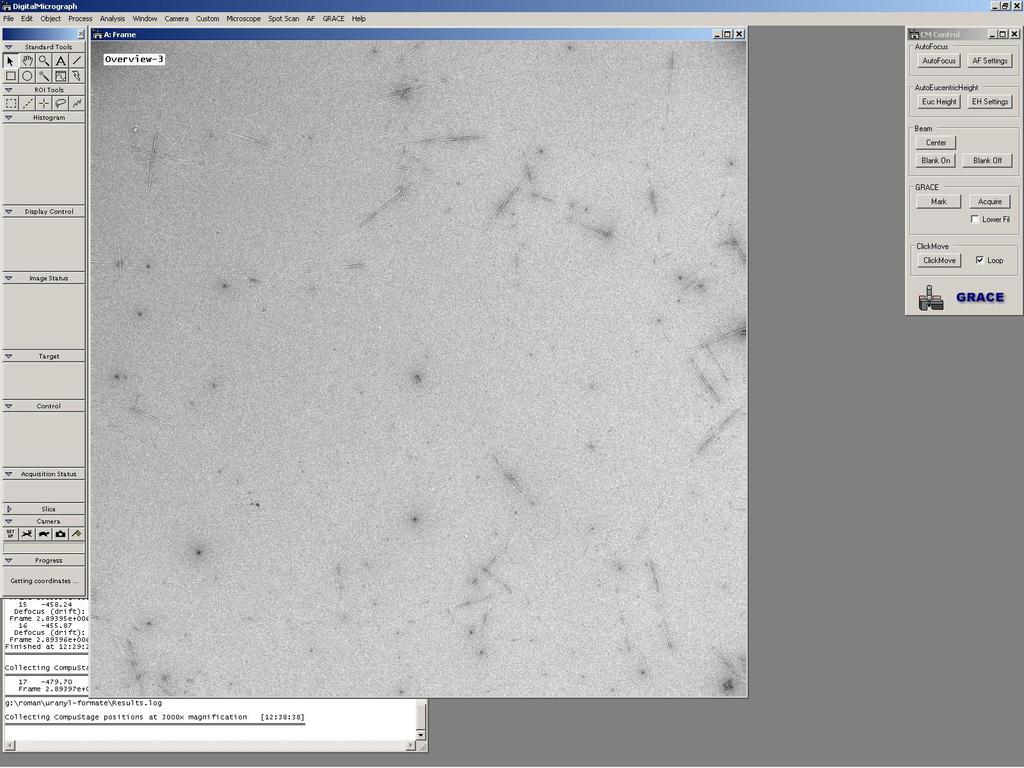Open the Process menu
Image resolution: width=1024 pixels, height=768 pixels.
click(x=80, y=19)
